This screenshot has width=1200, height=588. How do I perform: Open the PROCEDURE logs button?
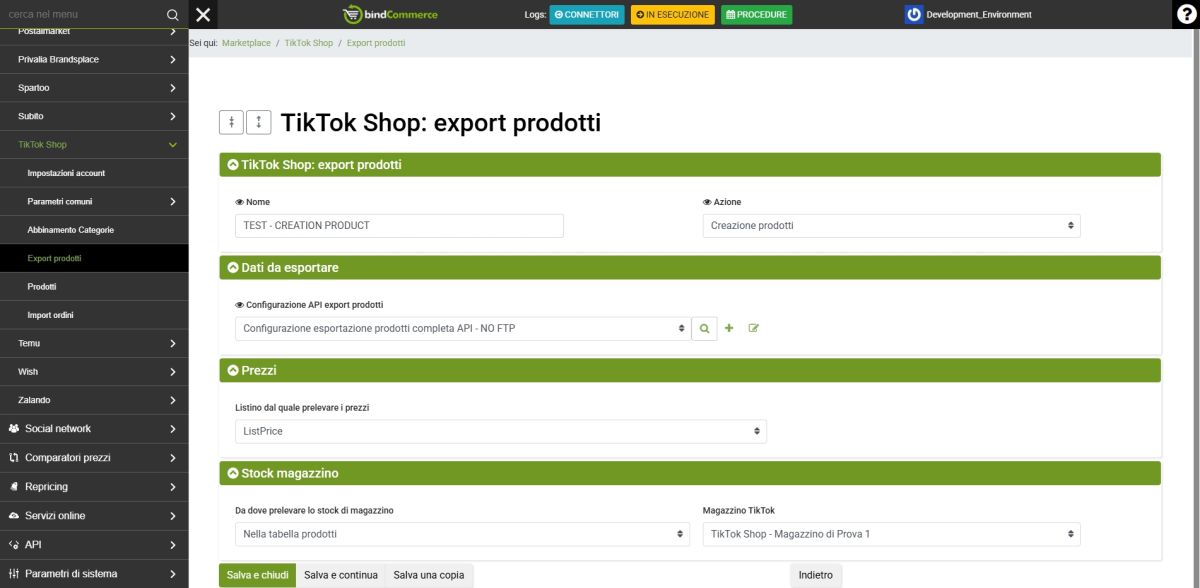(x=756, y=15)
